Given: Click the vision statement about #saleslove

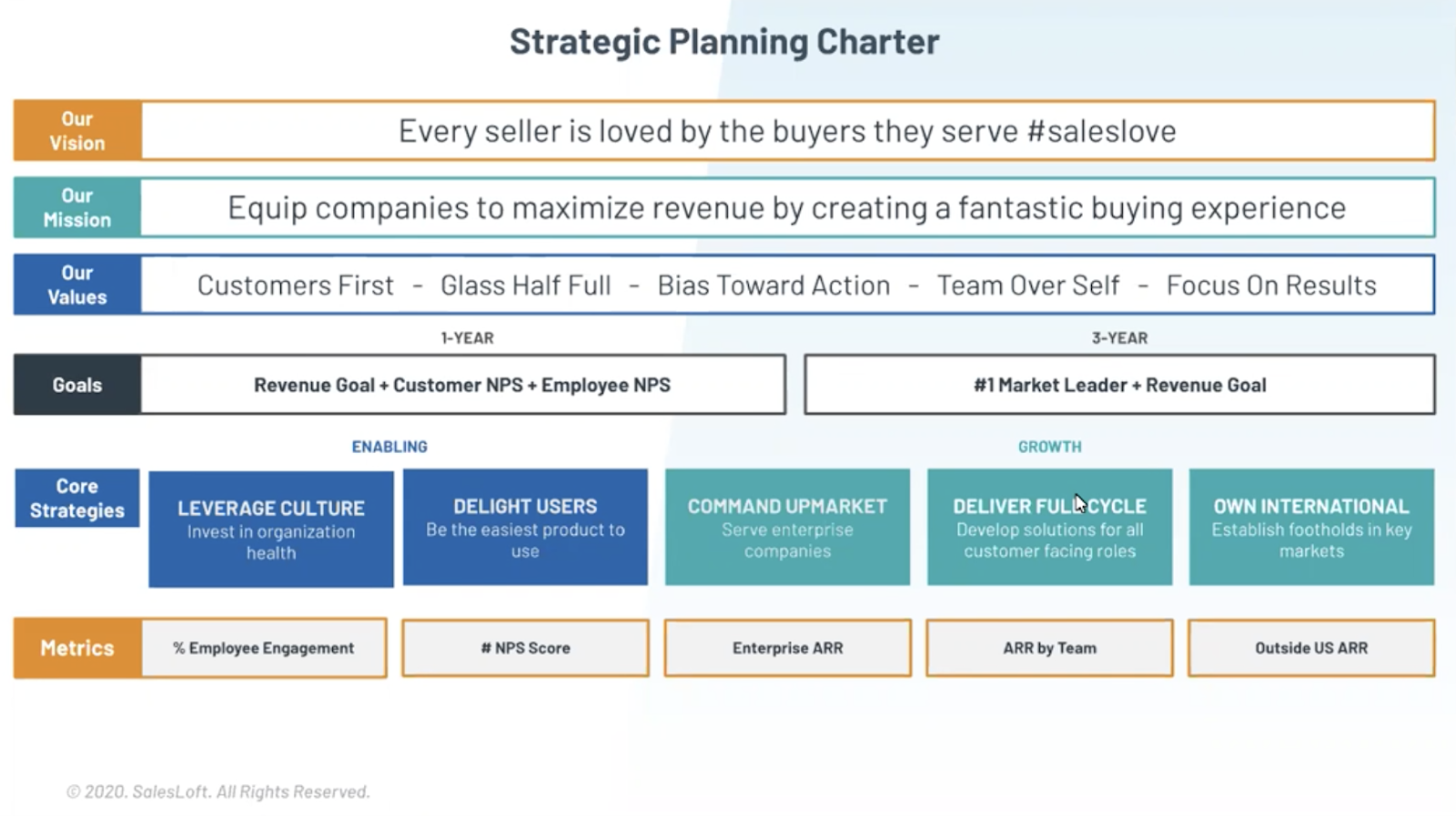Looking at the screenshot, I should pos(787,131).
